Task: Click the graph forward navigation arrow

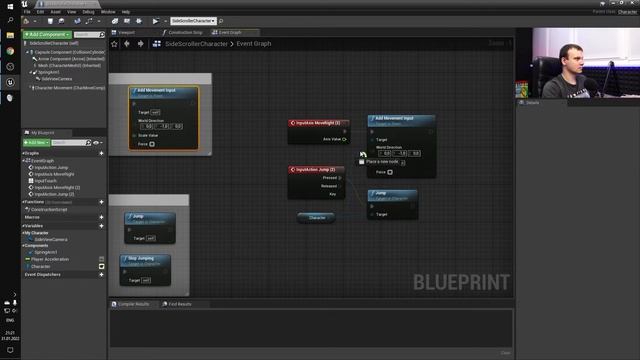Action: 140,44
